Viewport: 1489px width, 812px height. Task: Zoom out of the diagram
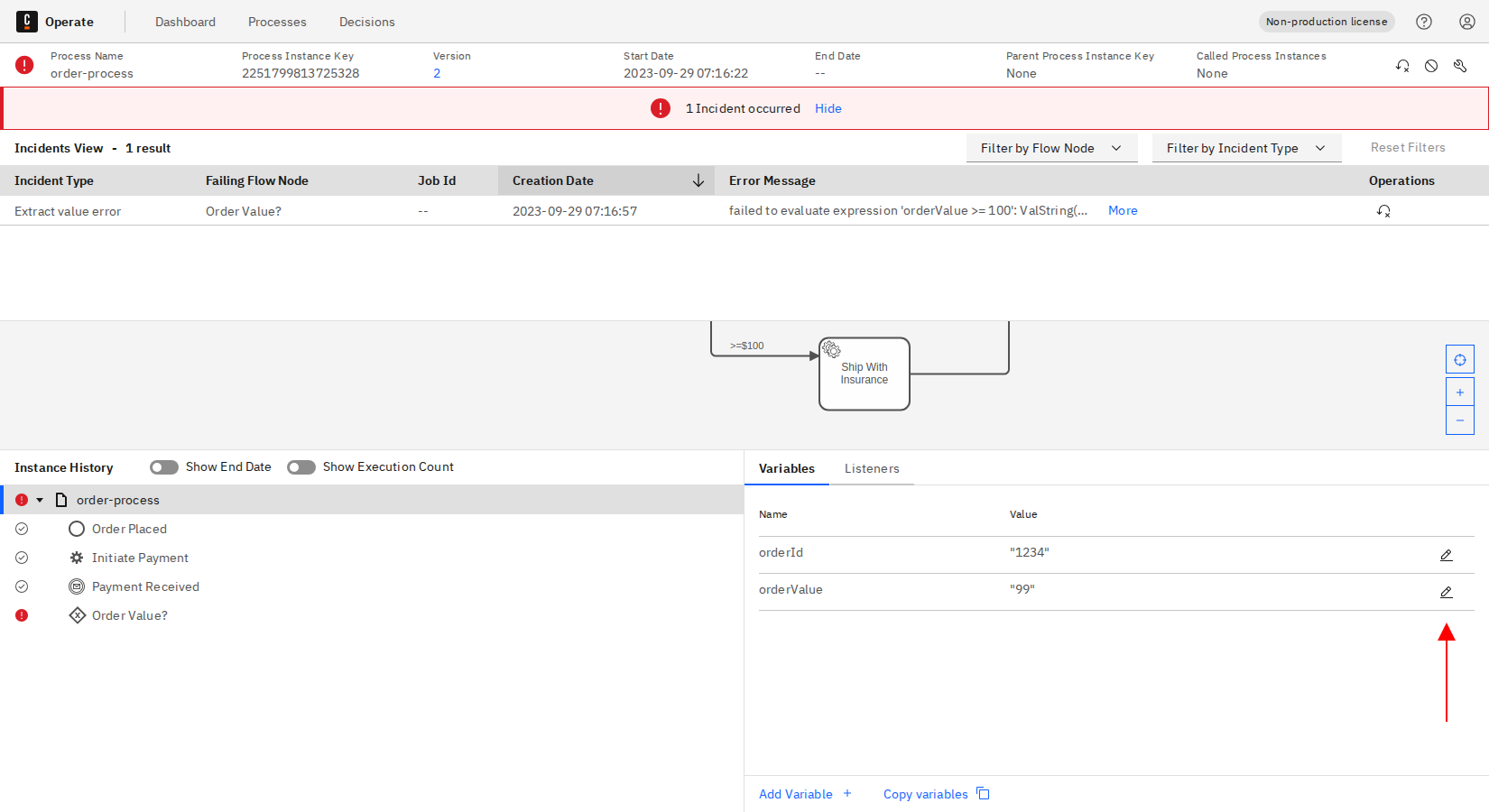(1459, 420)
